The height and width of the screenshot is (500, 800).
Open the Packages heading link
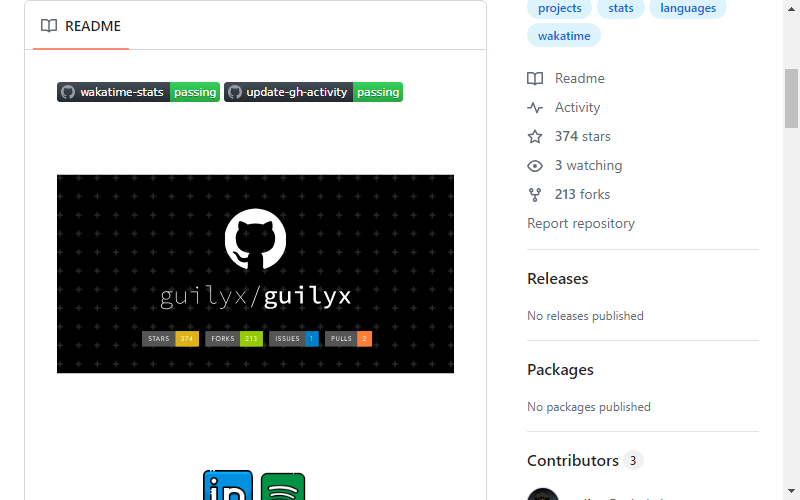pos(560,369)
